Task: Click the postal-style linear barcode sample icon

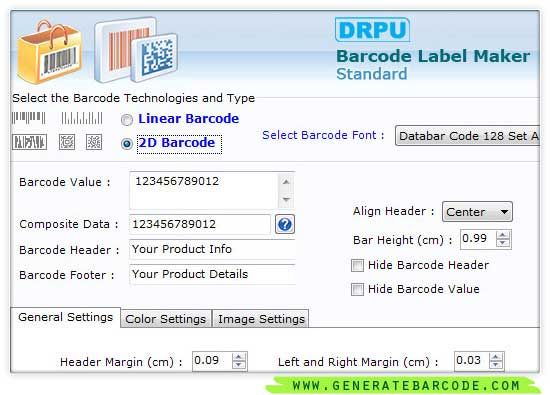Action: [x=82, y=118]
